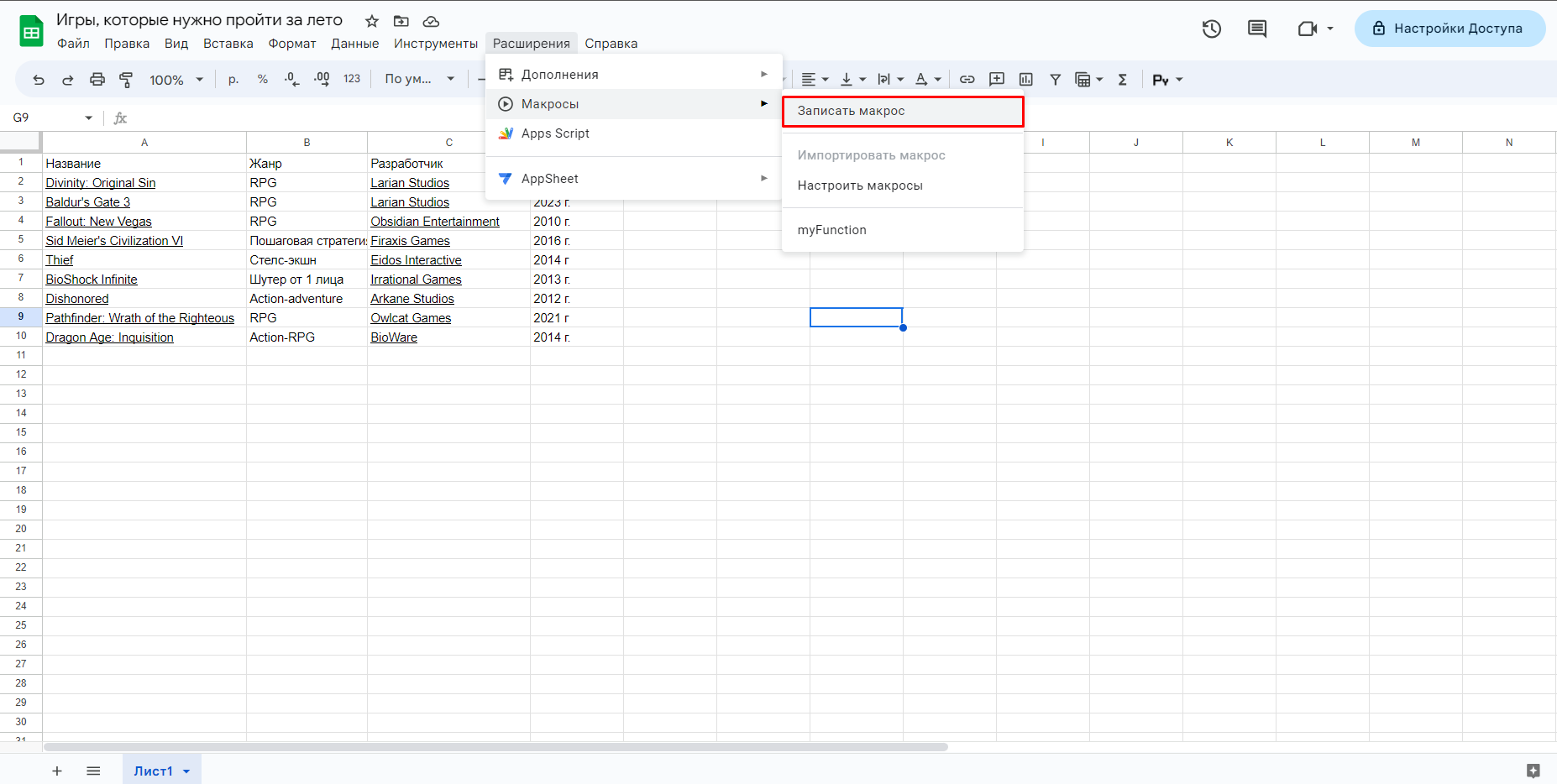Select column A header
Image resolution: width=1557 pixels, height=784 pixels.
[144, 143]
